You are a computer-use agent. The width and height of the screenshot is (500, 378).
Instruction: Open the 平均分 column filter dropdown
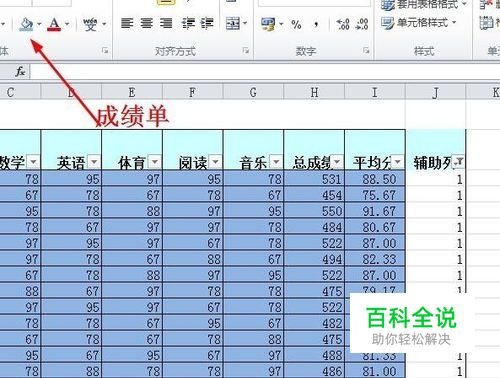point(397,162)
